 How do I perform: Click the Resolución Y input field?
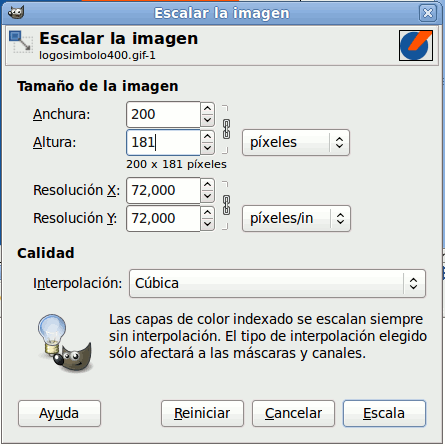[x=163, y=218]
